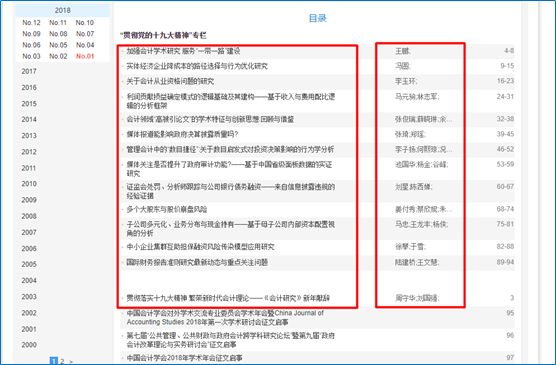Image resolution: width=556 pixels, height=365 pixels.
Task: Select highlighted issue No.01 of 2018
Action: point(85,56)
